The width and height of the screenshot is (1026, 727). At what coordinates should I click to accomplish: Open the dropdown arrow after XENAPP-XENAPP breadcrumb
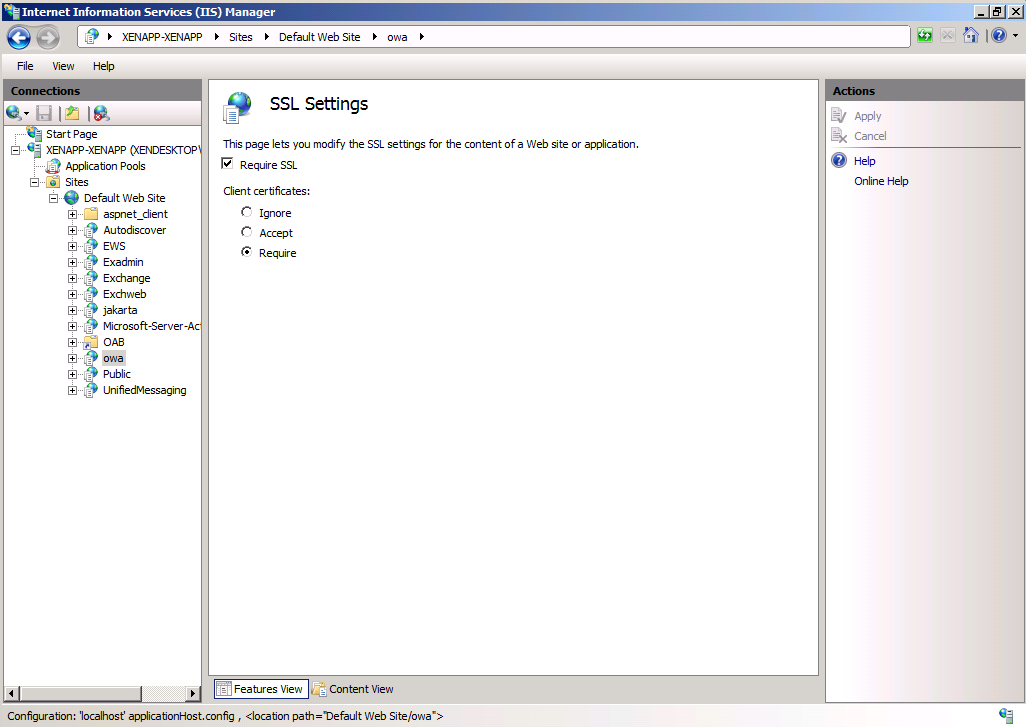pyautogui.click(x=217, y=37)
